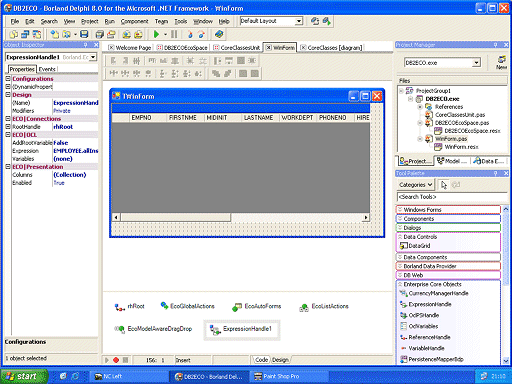This screenshot has height=384, width=512.
Task: Select the EcoModelAwareDragDrop component
Action: (x=153, y=329)
